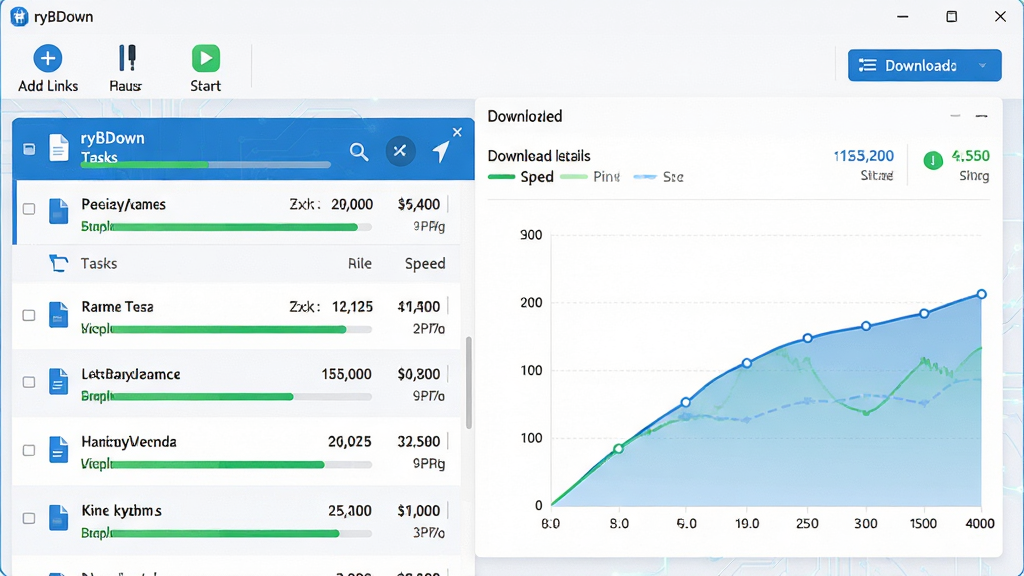Click the file icon of Rame Tesa
1024x576 pixels.
(59, 315)
